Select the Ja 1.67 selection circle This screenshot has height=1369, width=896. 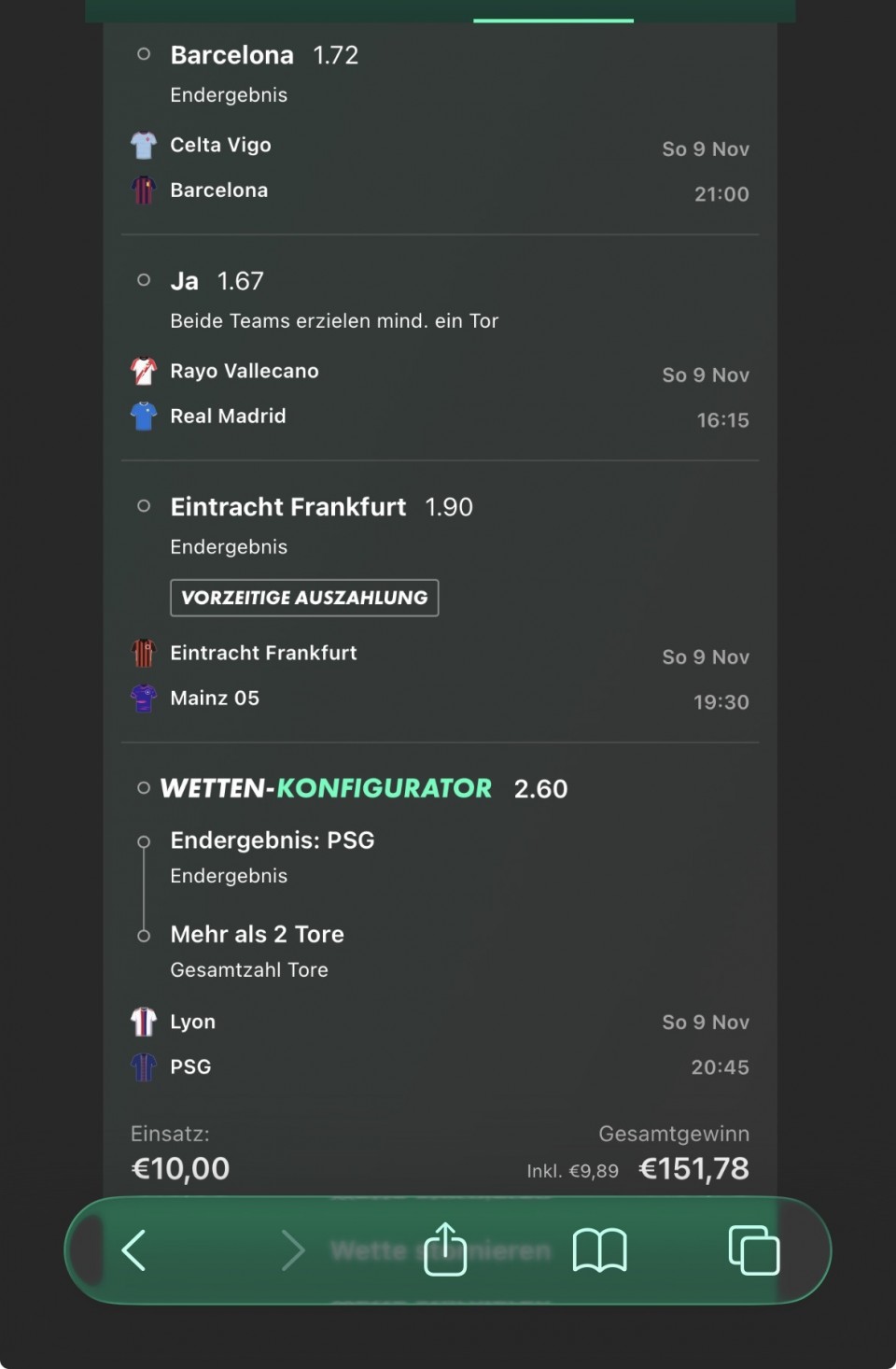[144, 280]
